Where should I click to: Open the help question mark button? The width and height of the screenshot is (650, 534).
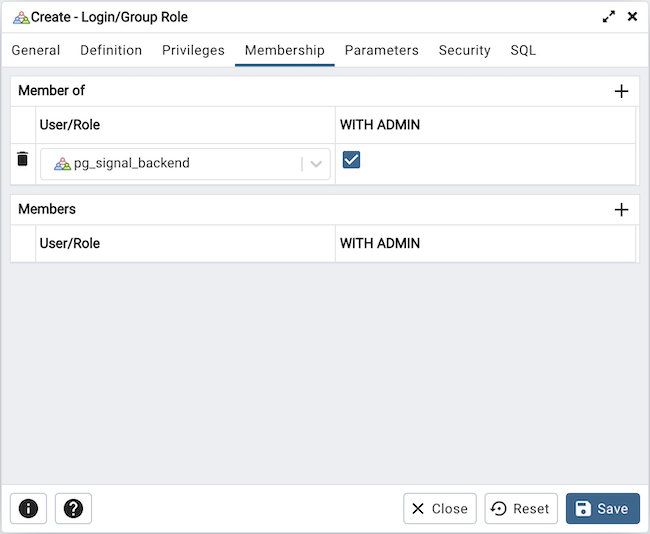point(73,508)
